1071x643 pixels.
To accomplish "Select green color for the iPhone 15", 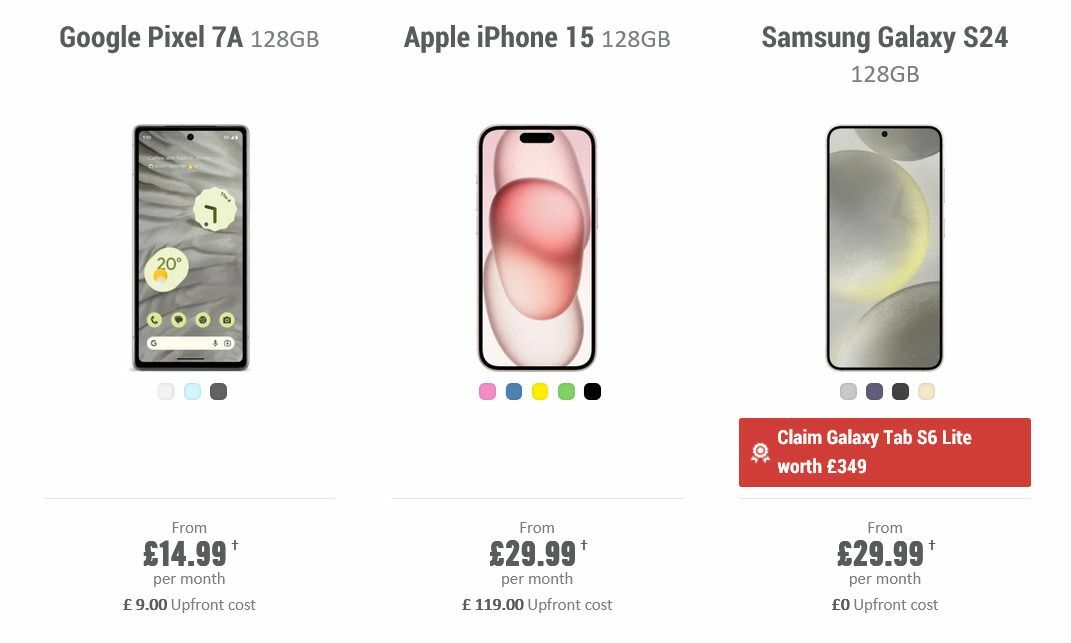I will [566, 392].
